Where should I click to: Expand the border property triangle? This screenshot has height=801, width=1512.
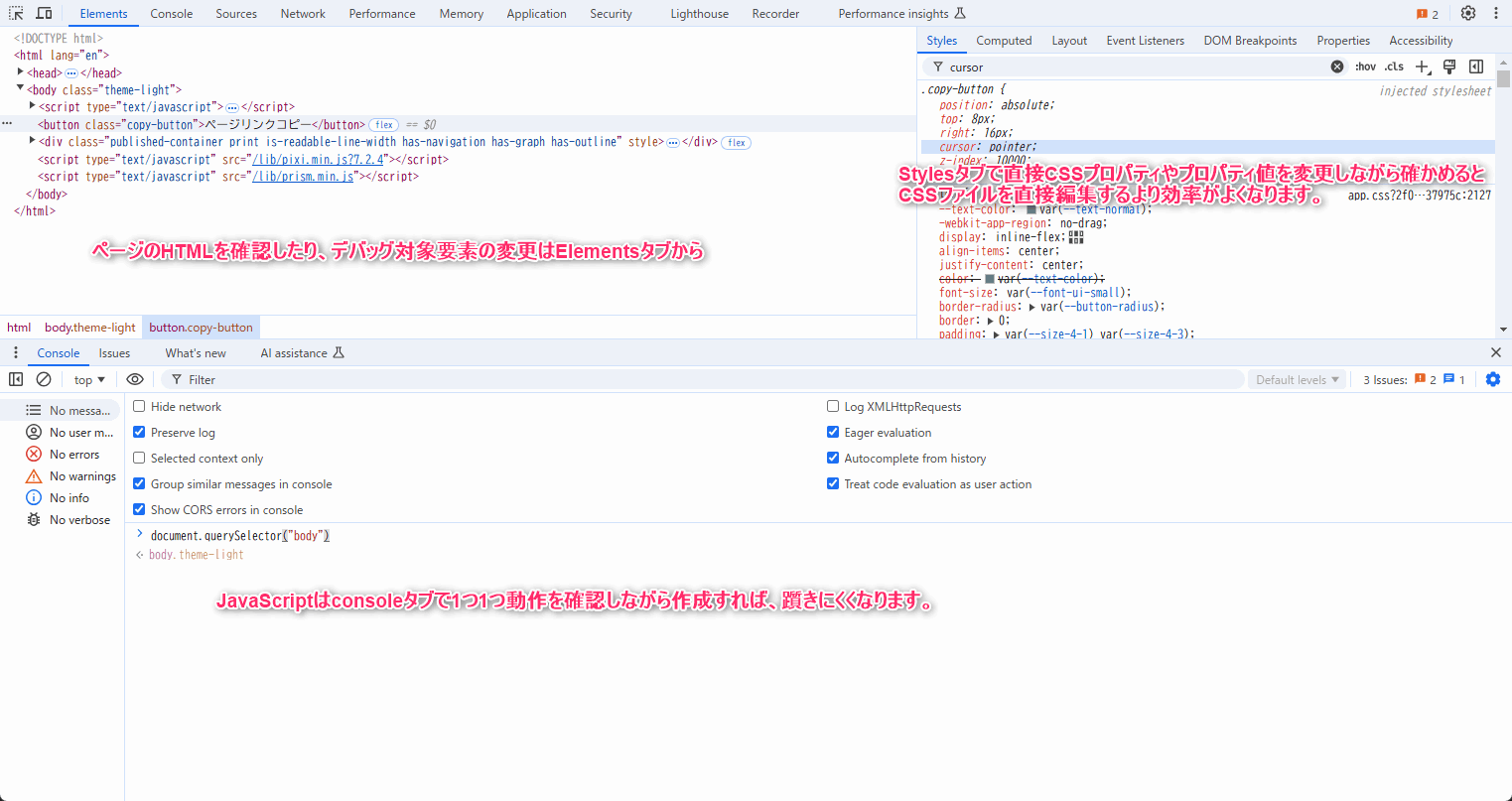click(x=991, y=321)
